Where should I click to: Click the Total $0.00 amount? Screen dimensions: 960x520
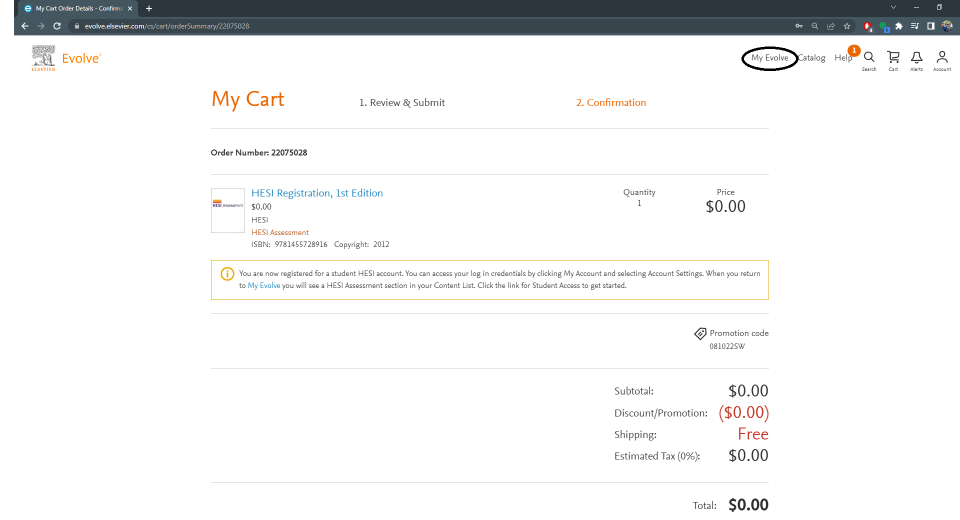(748, 505)
